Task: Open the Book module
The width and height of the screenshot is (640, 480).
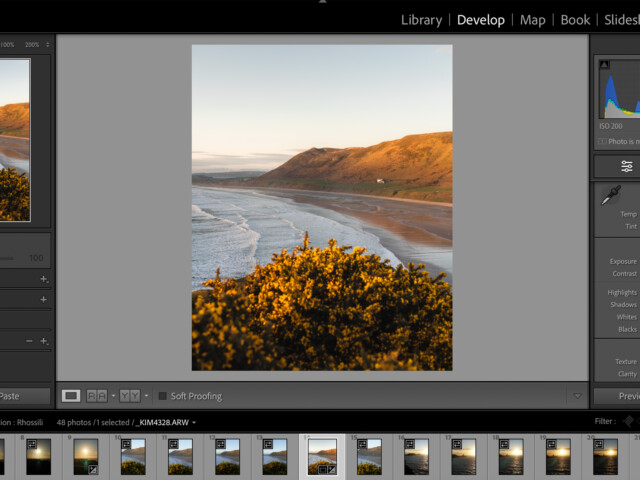Action: (575, 20)
